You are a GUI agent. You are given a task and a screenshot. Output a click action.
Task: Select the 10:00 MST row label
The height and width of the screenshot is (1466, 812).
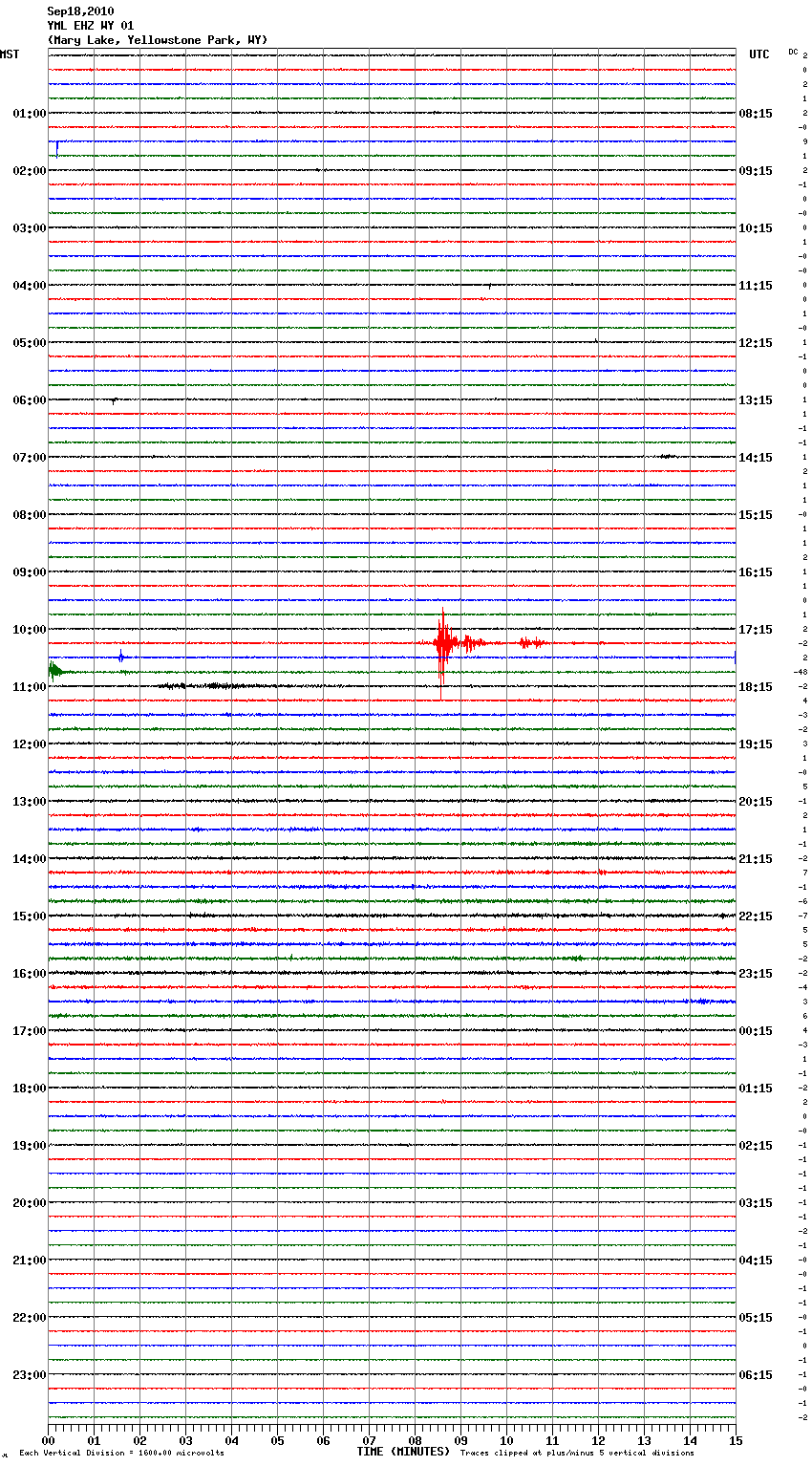[x=30, y=630]
